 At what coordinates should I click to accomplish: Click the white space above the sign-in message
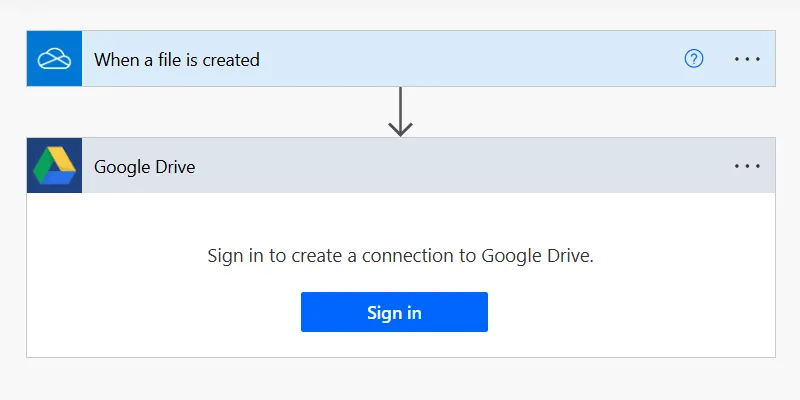tap(400, 215)
